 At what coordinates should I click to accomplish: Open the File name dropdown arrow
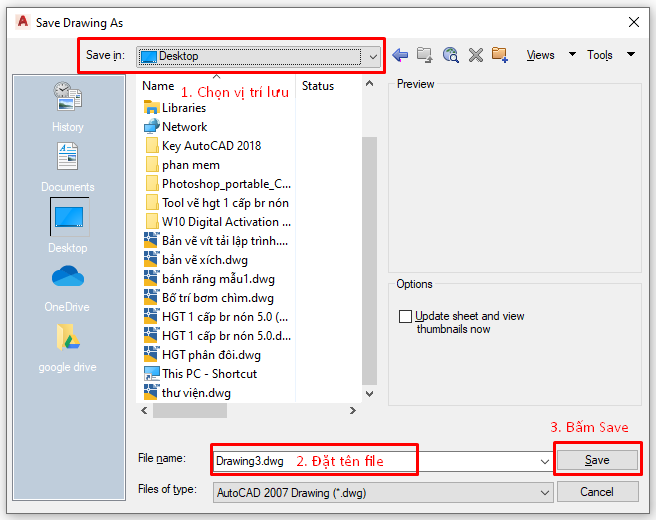coord(544,461)
